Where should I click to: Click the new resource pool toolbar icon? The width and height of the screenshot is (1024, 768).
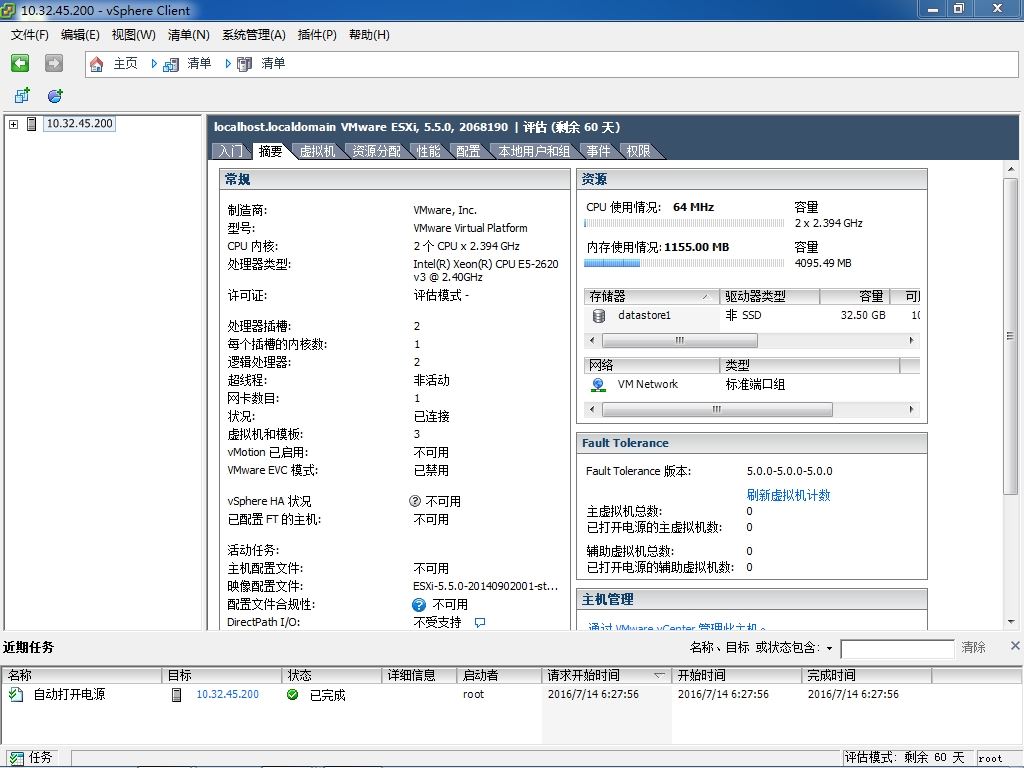click(56, 96)
